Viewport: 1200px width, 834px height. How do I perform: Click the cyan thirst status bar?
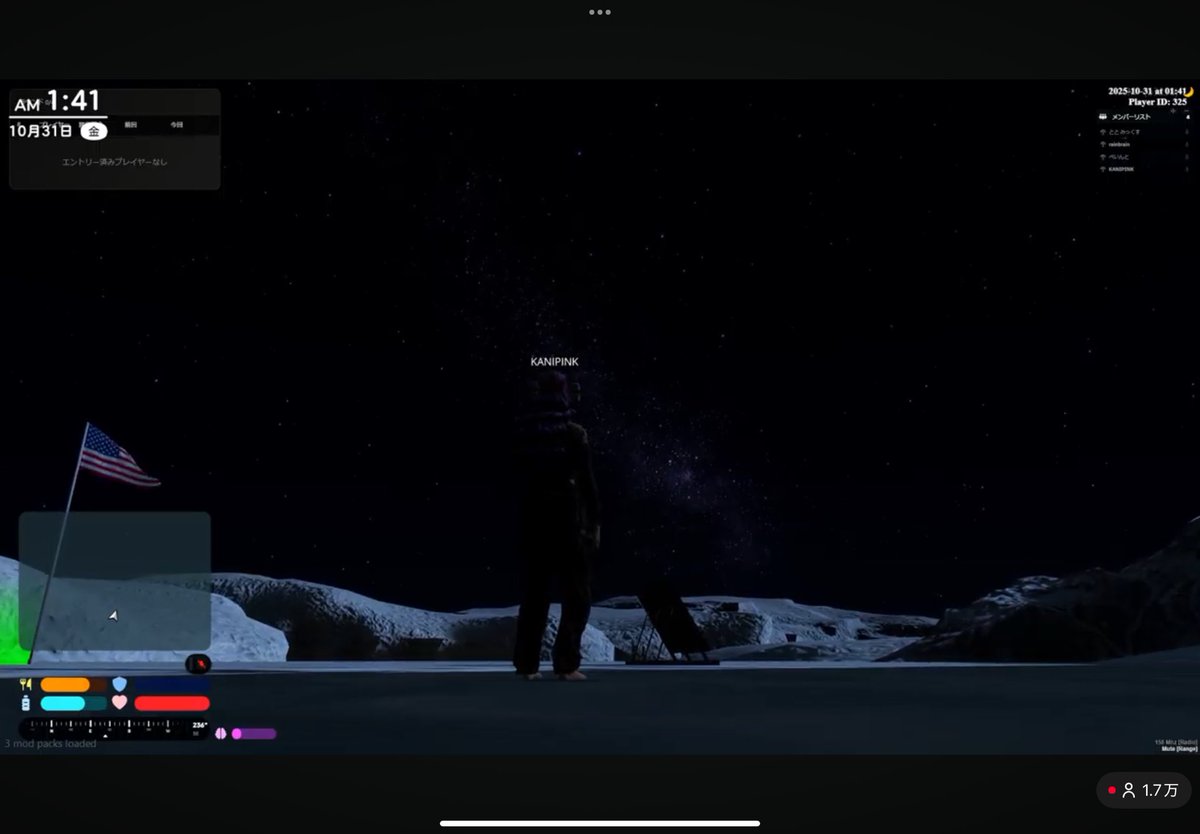(x=73, y=703)
